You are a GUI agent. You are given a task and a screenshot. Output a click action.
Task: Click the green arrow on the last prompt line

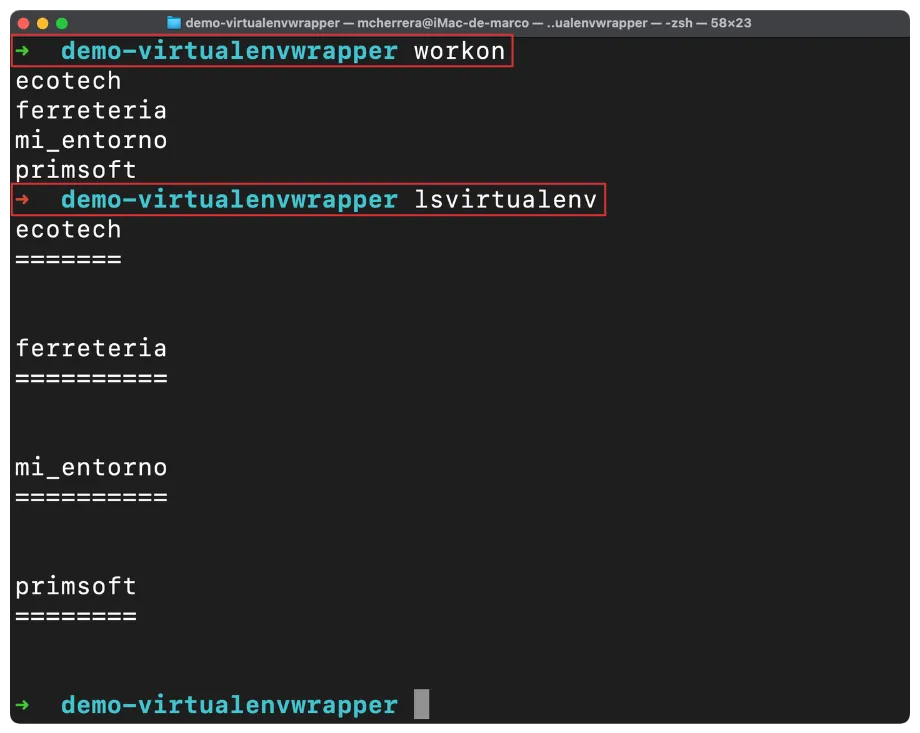[x=23, y=705]
